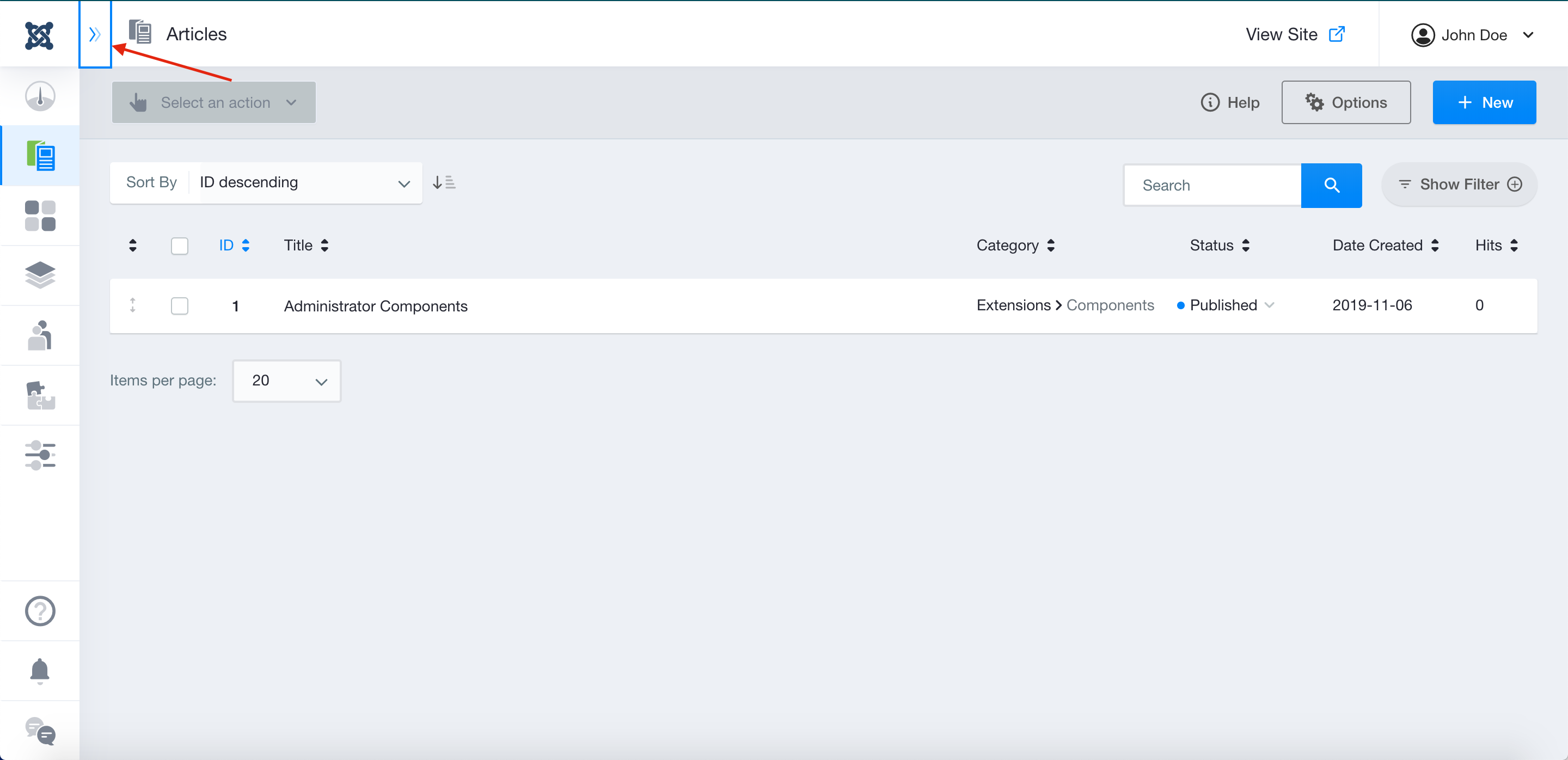Click the System settings sliders icon
This screenshot has height=760, width=1568.
(39, 455)
